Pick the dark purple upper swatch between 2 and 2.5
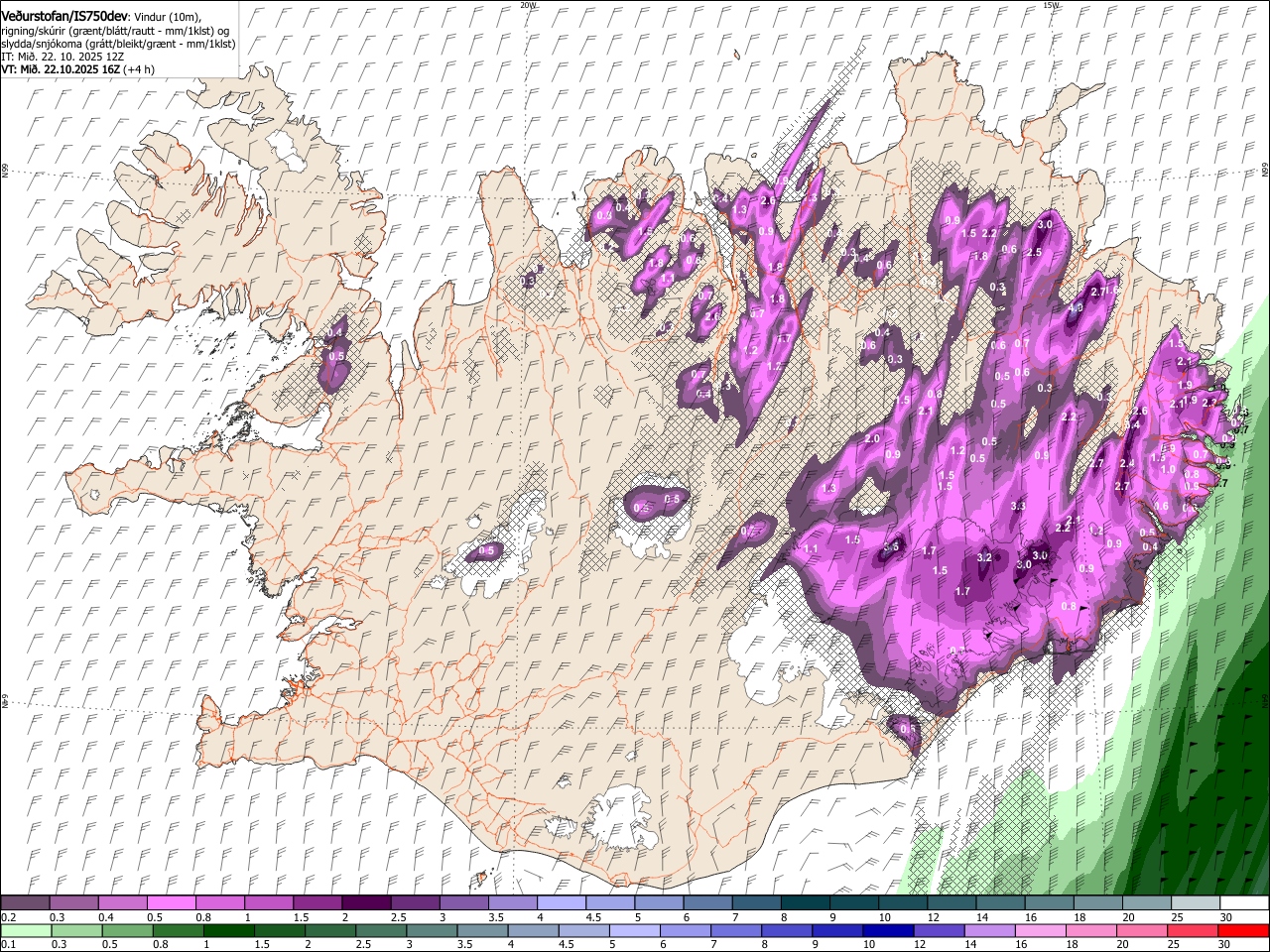Screen dimensions: 1270x952 point(367,903)
